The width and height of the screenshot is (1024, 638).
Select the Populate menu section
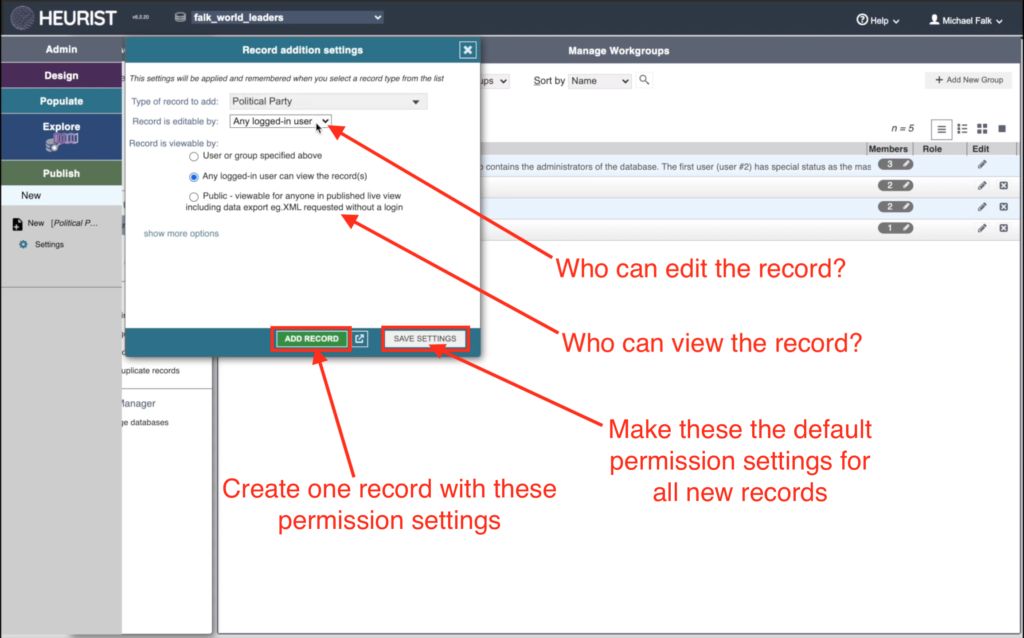coord(61,101)
